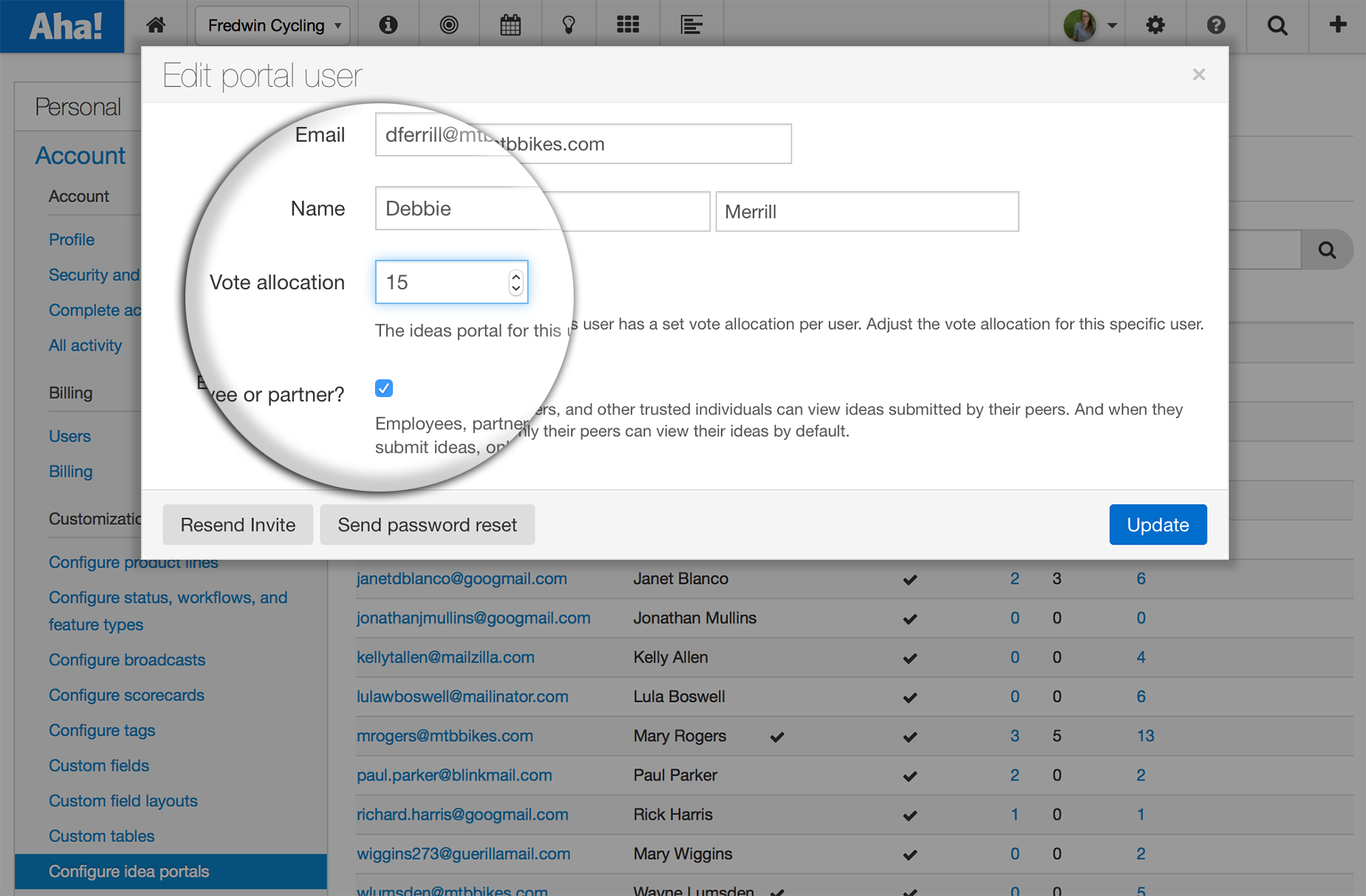Click the name Rick Harris
The width and height of the screenshot is (1366, 896).
point(673,815)
